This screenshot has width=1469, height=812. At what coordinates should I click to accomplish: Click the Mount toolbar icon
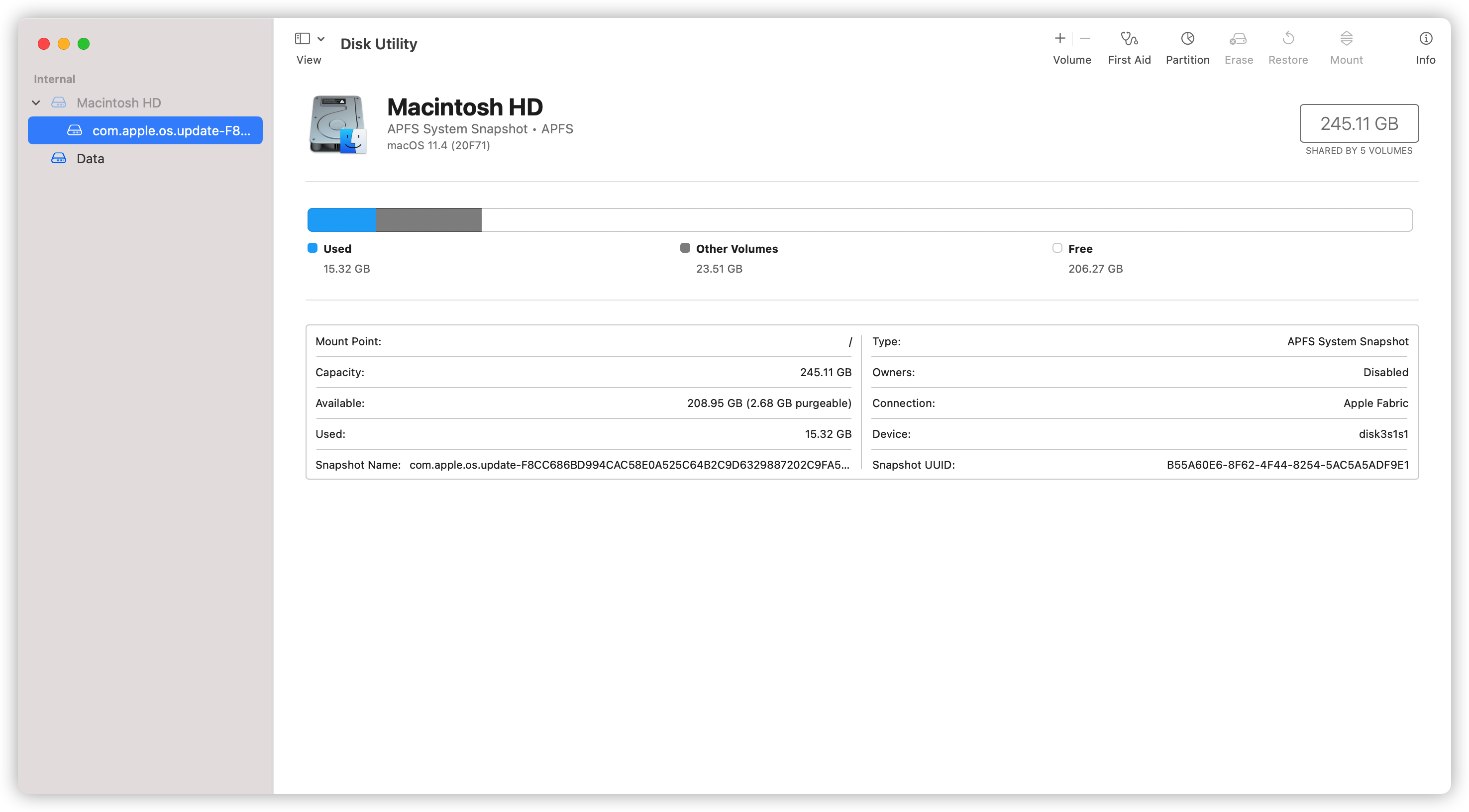1346,38
